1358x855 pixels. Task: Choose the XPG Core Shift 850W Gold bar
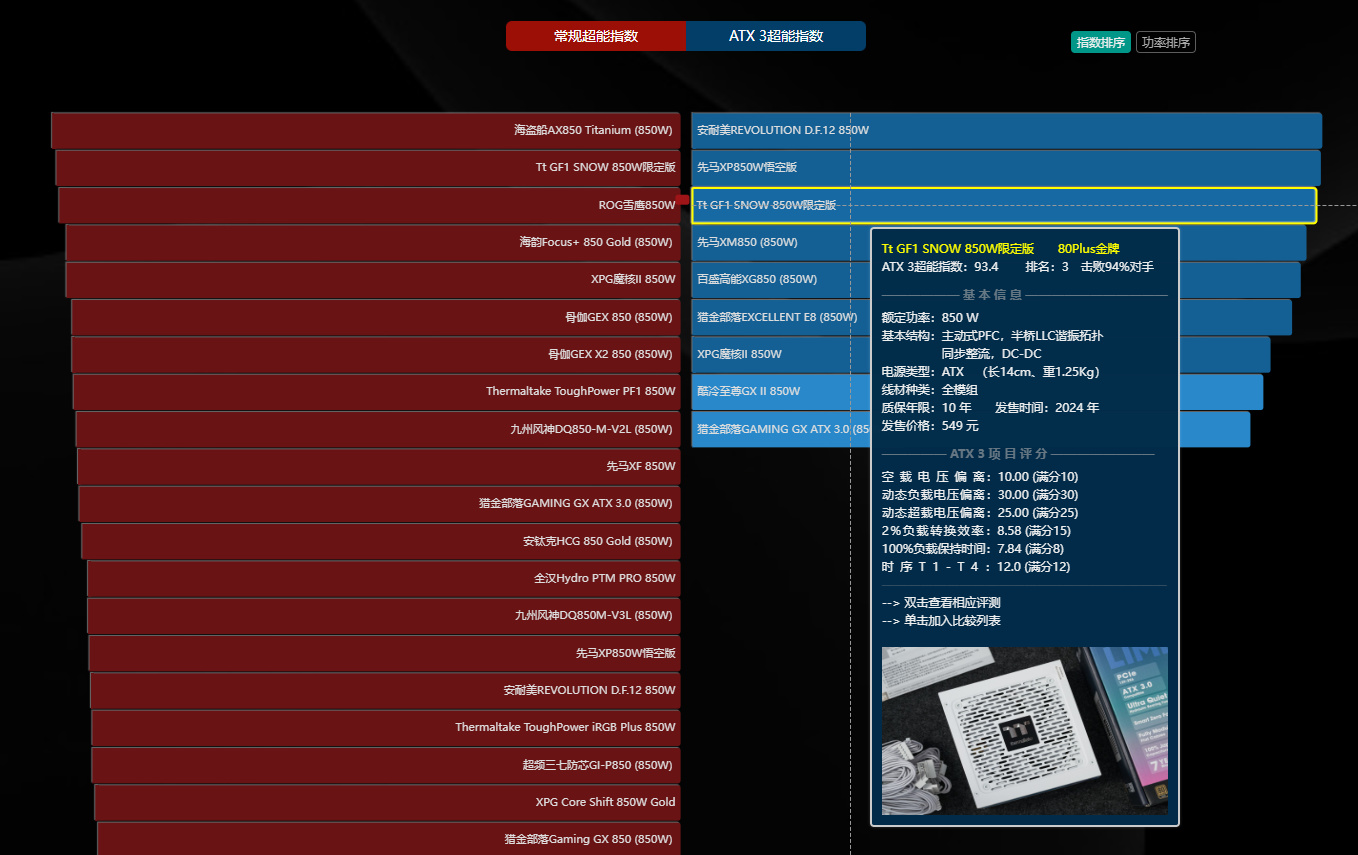click(x=388, y=802)
